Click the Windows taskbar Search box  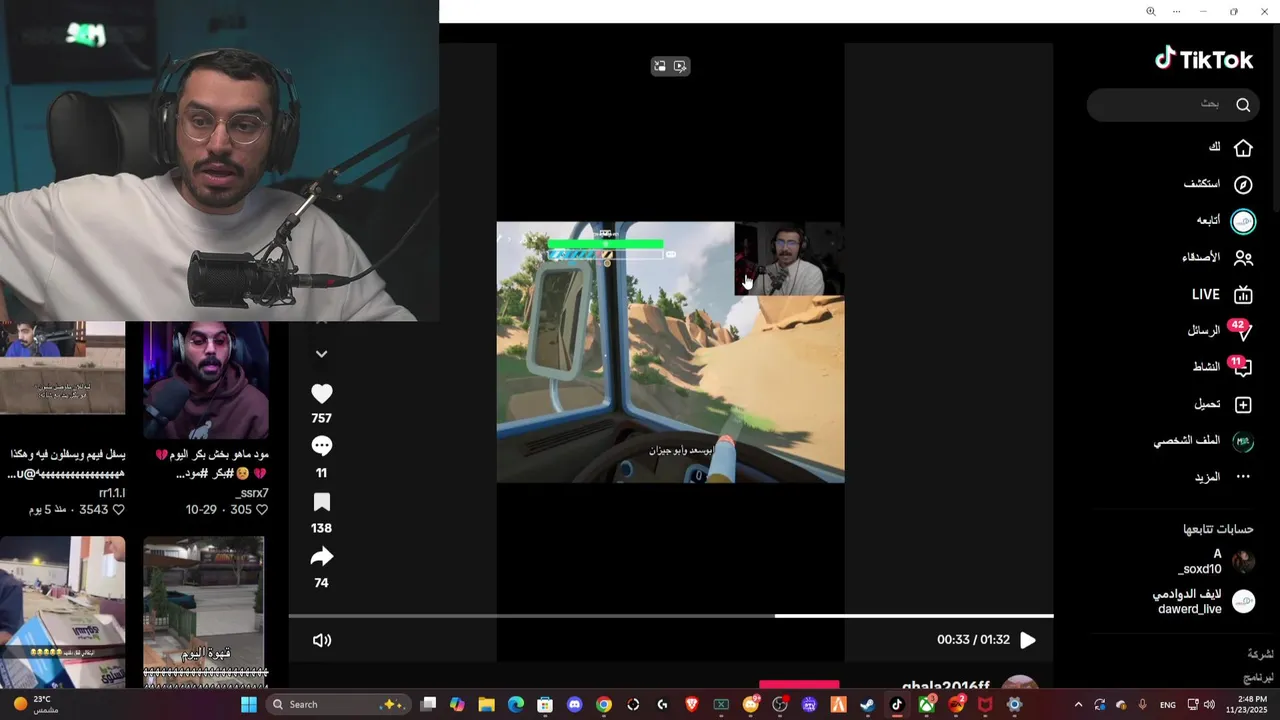coord(338,705)
